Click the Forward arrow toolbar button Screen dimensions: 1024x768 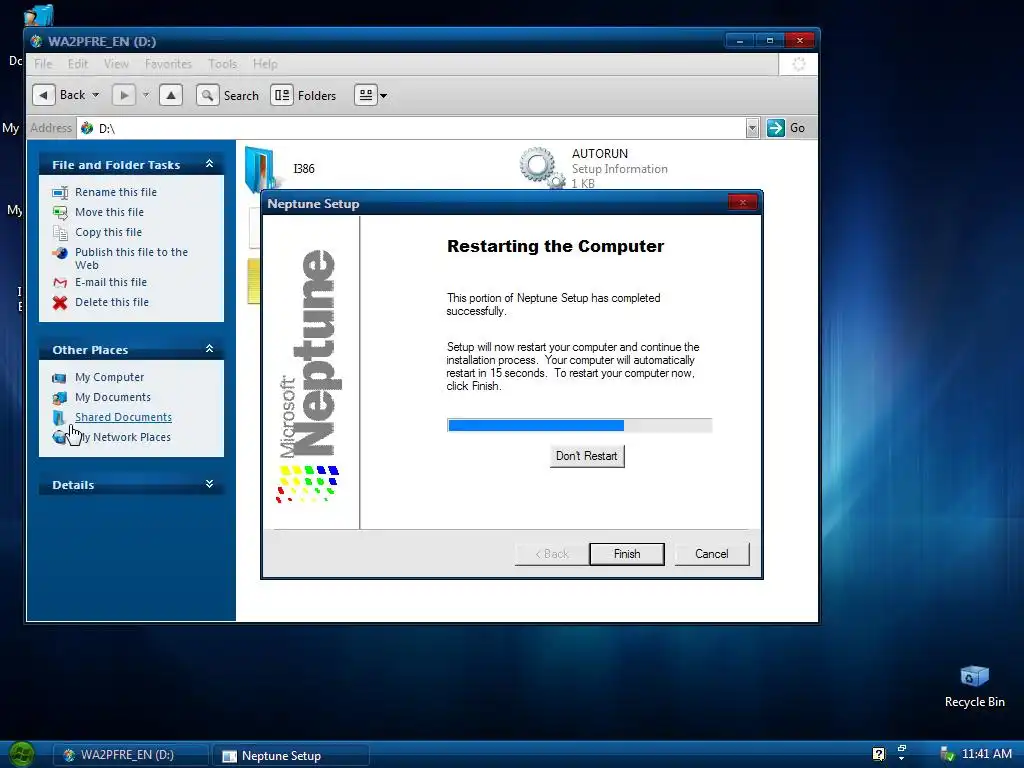click(123, 95)
